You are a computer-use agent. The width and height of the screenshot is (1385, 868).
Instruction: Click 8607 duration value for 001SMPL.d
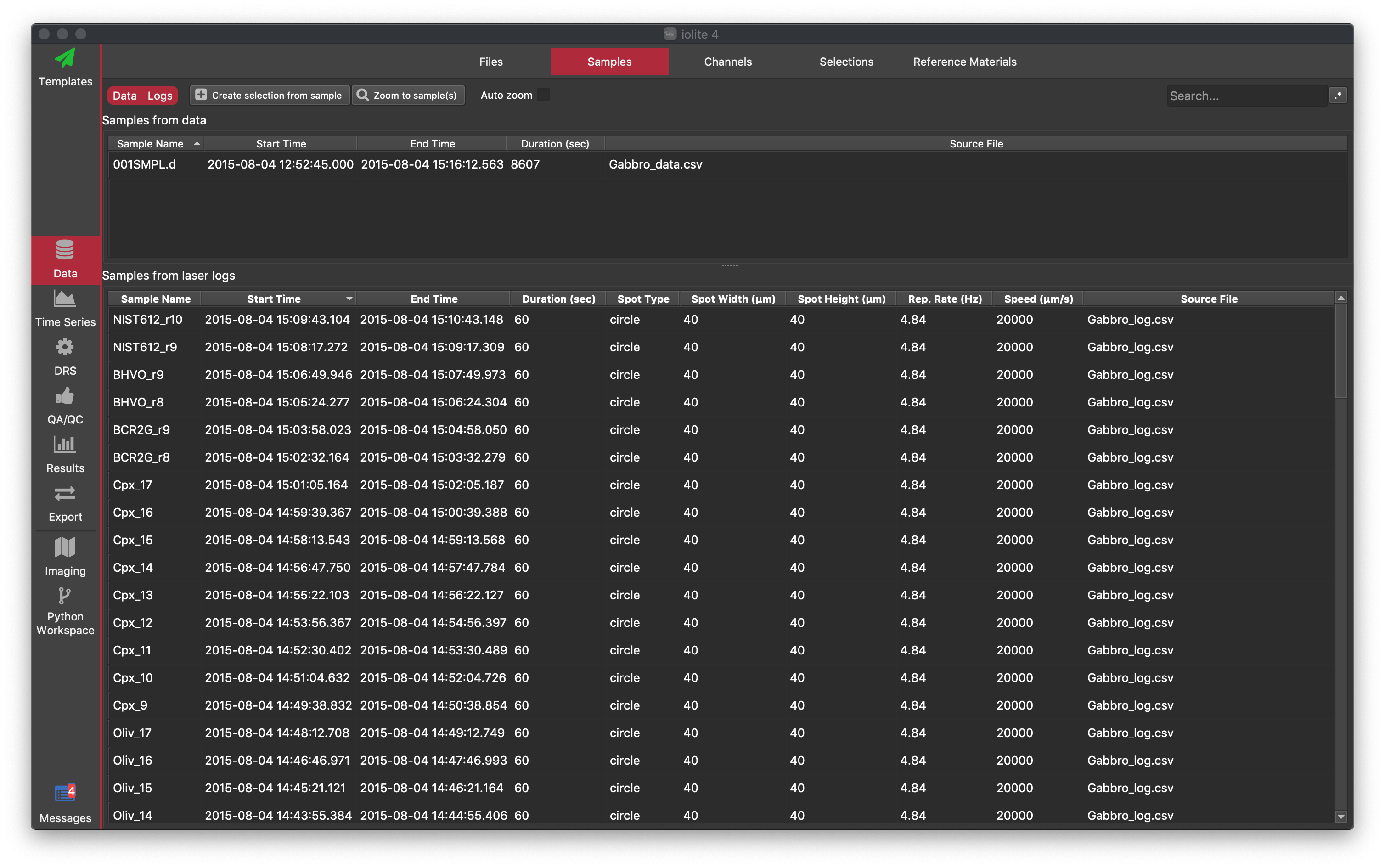(524, 164)
